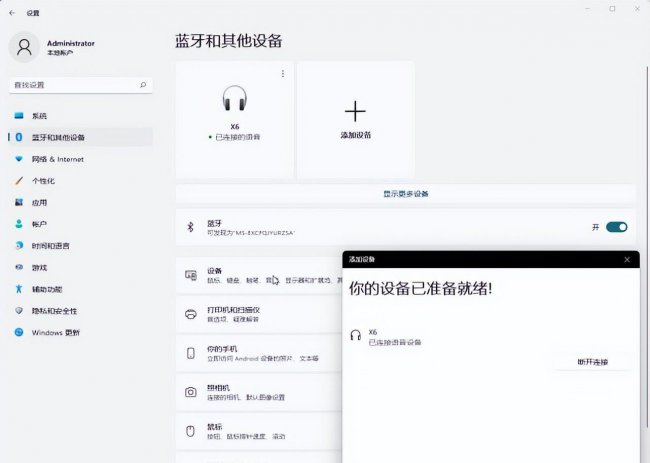The width and height of the screenshot is (650, 463).
Task: Maximize the Settings window
Action: click(612, 9)
